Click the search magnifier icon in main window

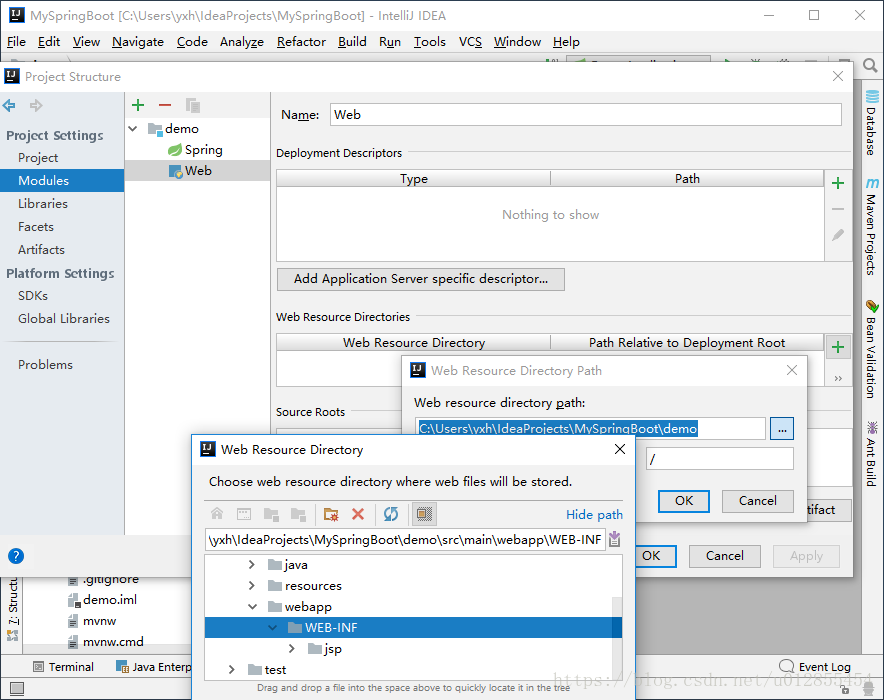[x=870, y=65]
